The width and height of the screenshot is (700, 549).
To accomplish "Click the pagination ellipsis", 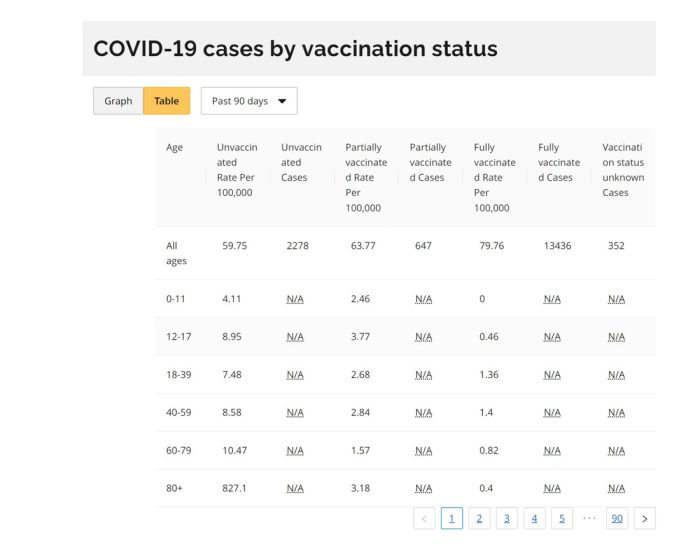I will point(589,518).
